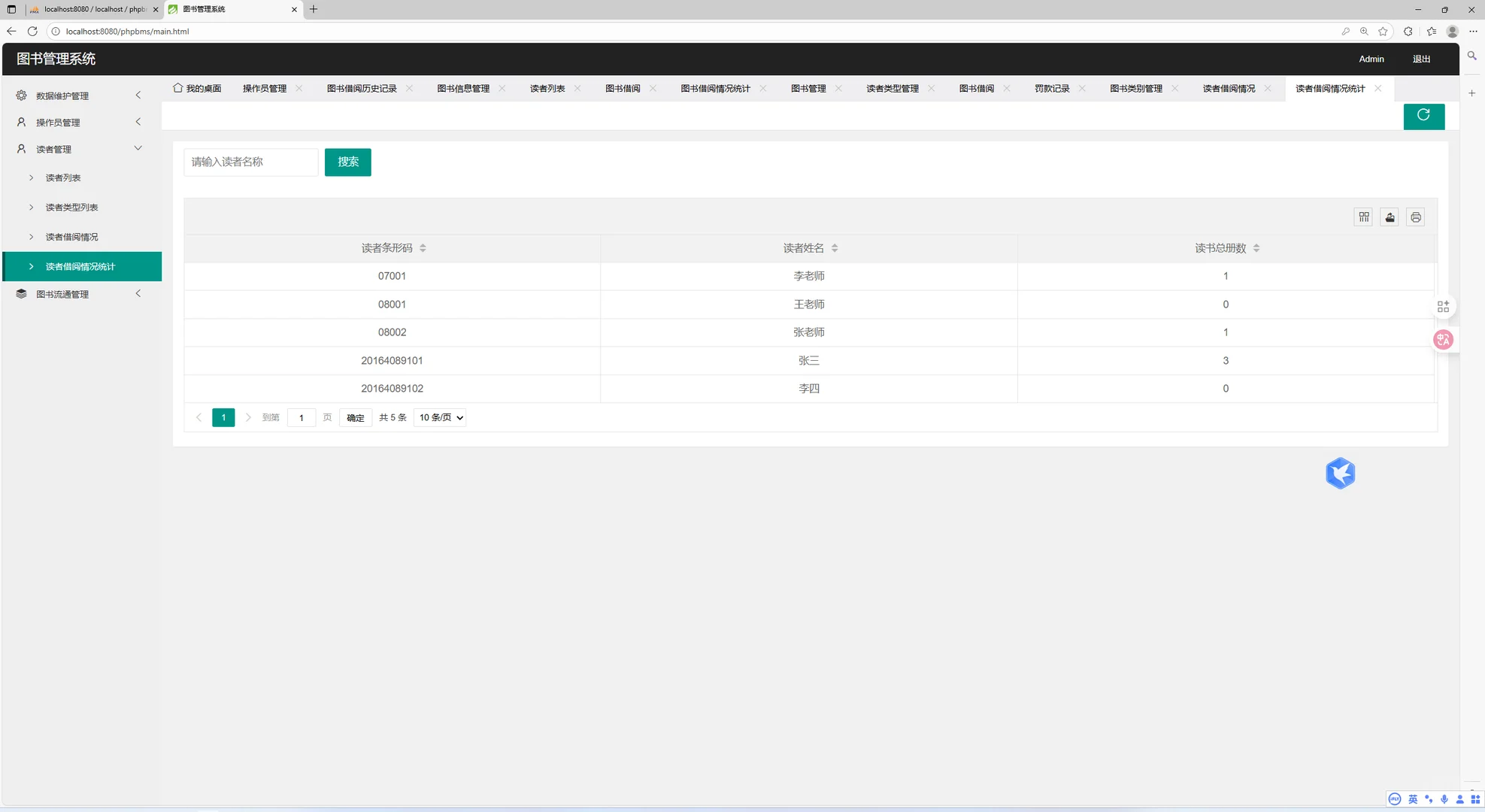The width and height of the screenshot is (1485, 812).
Task: Select the sidebar 数据维护管理 gear icon
Action: pyautogui.click(x=20, y=95)
